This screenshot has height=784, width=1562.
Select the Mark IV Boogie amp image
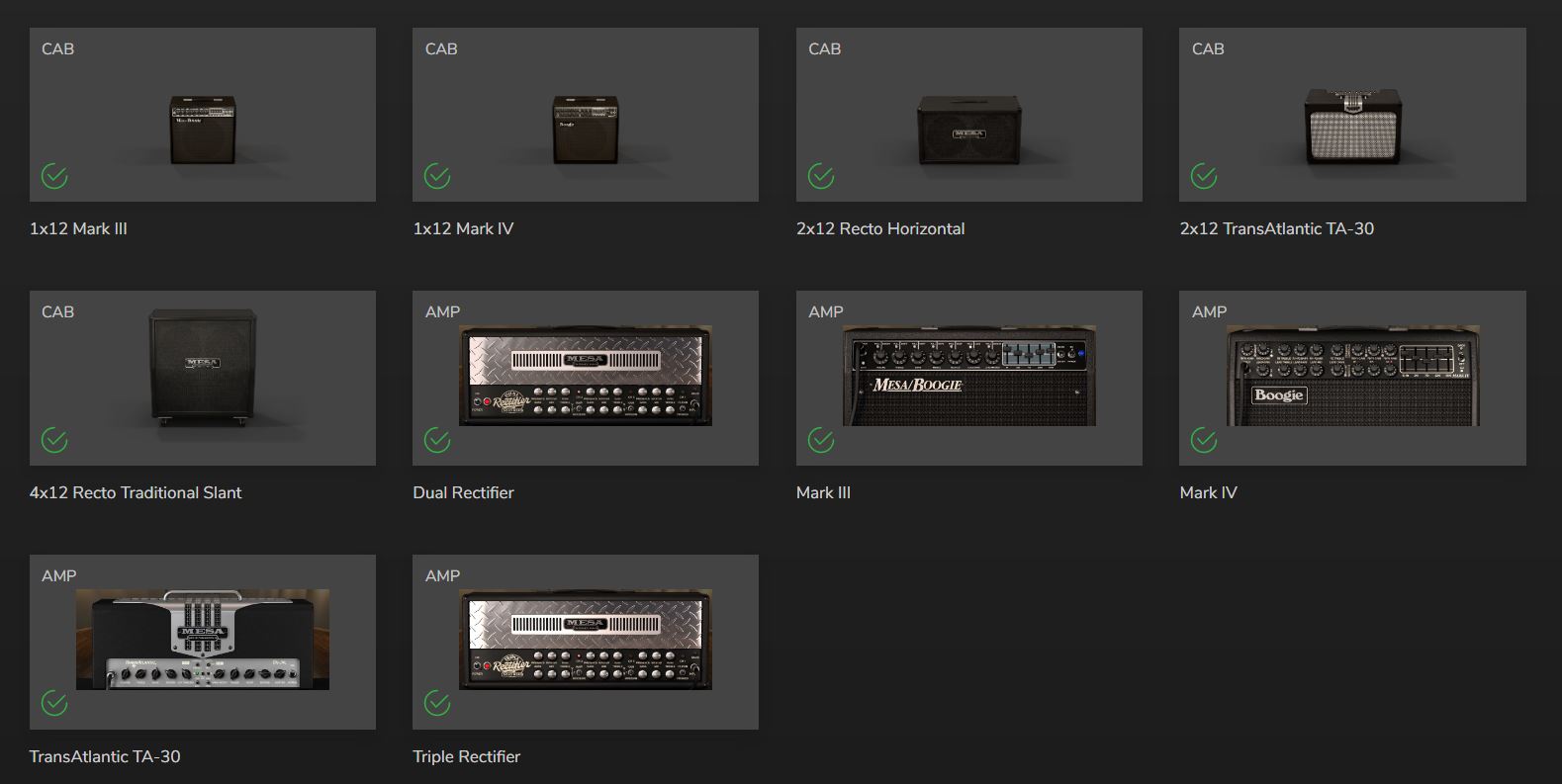pos(1352,376)
